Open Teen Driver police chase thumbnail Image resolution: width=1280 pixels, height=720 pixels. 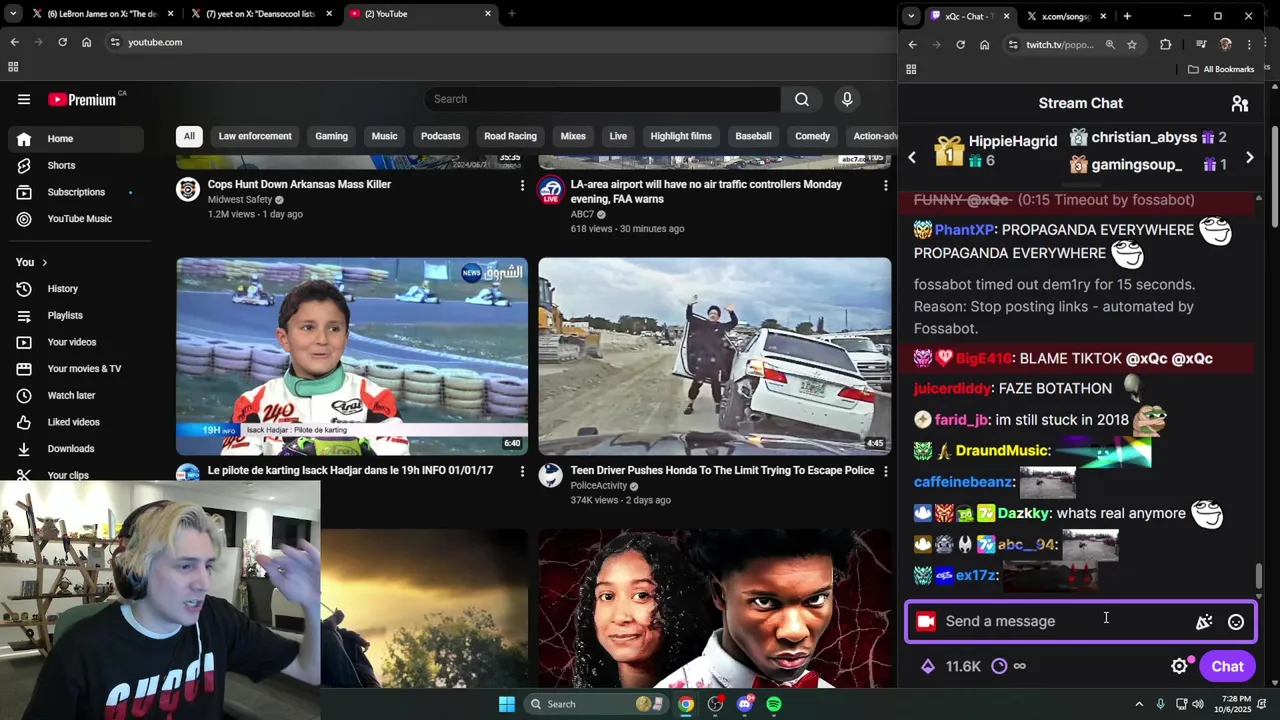tap(714, 357)
